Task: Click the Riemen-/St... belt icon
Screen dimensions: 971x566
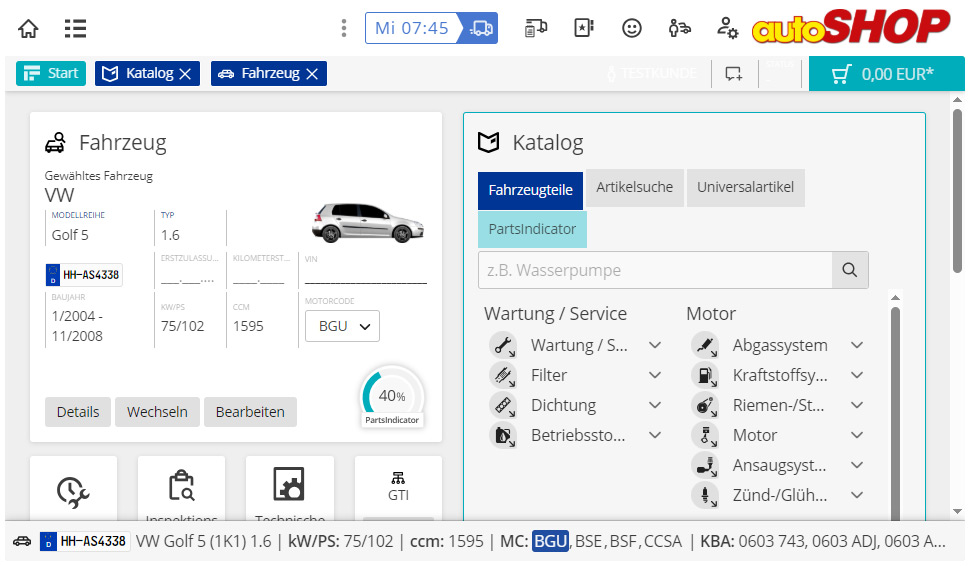Action: pos(705,405)
